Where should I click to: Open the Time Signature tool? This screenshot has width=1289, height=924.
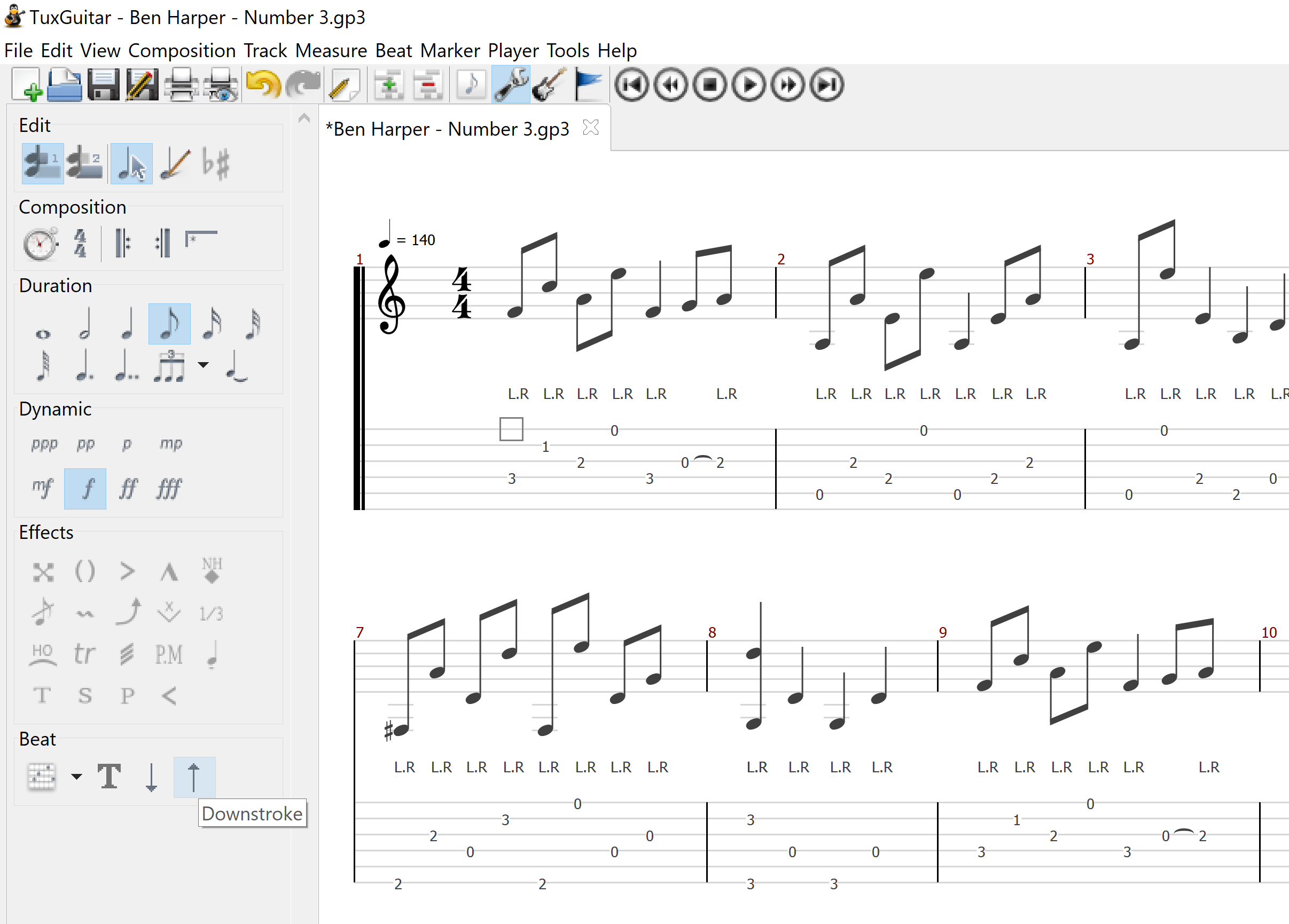coord(80,243)
